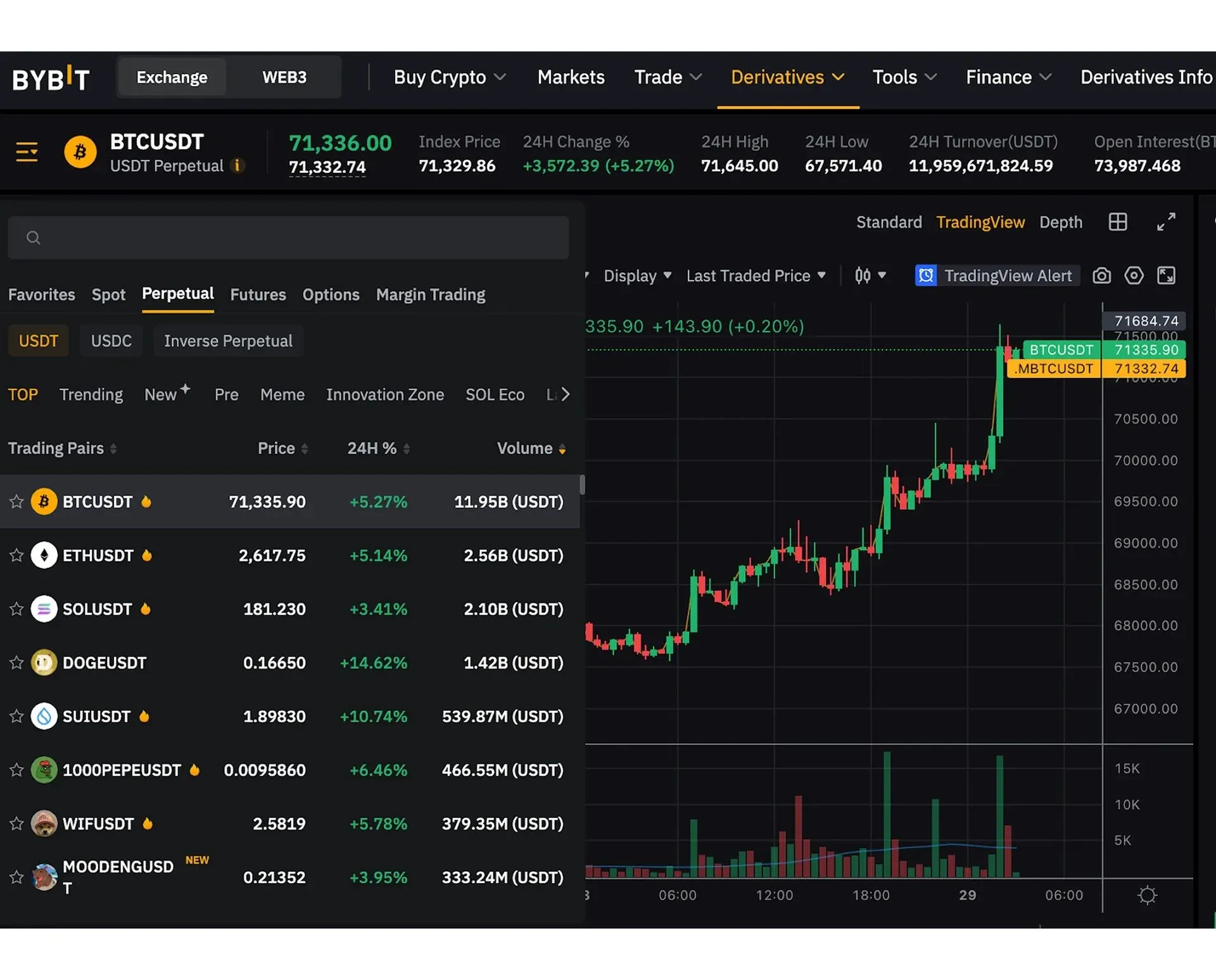
Task: Click the TradingView Alert clock icon
Action: coord(926,275)
